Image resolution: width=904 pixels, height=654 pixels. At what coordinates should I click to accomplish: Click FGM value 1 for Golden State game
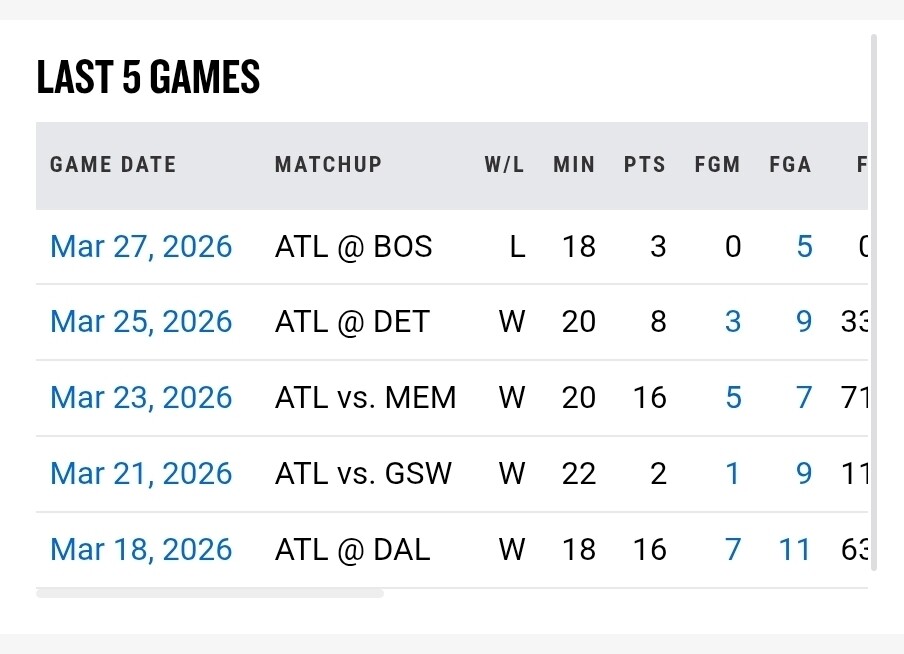tap(733, 473)
